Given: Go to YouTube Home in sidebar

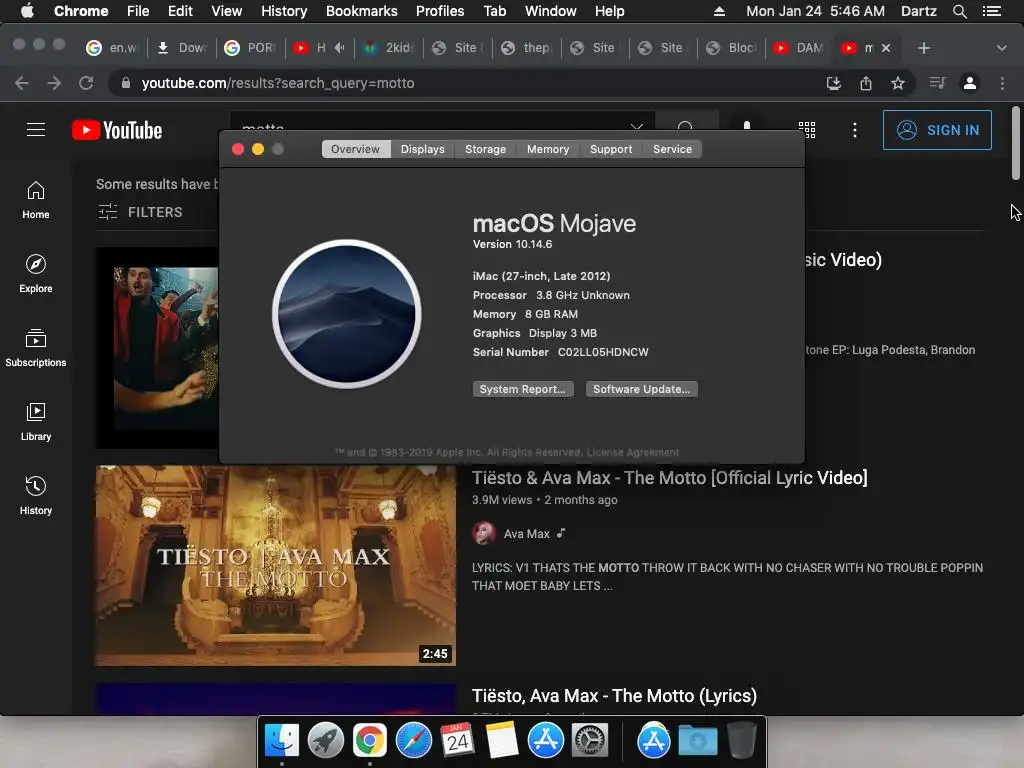Looking at the screenshot, I should [x=36, y=200].
